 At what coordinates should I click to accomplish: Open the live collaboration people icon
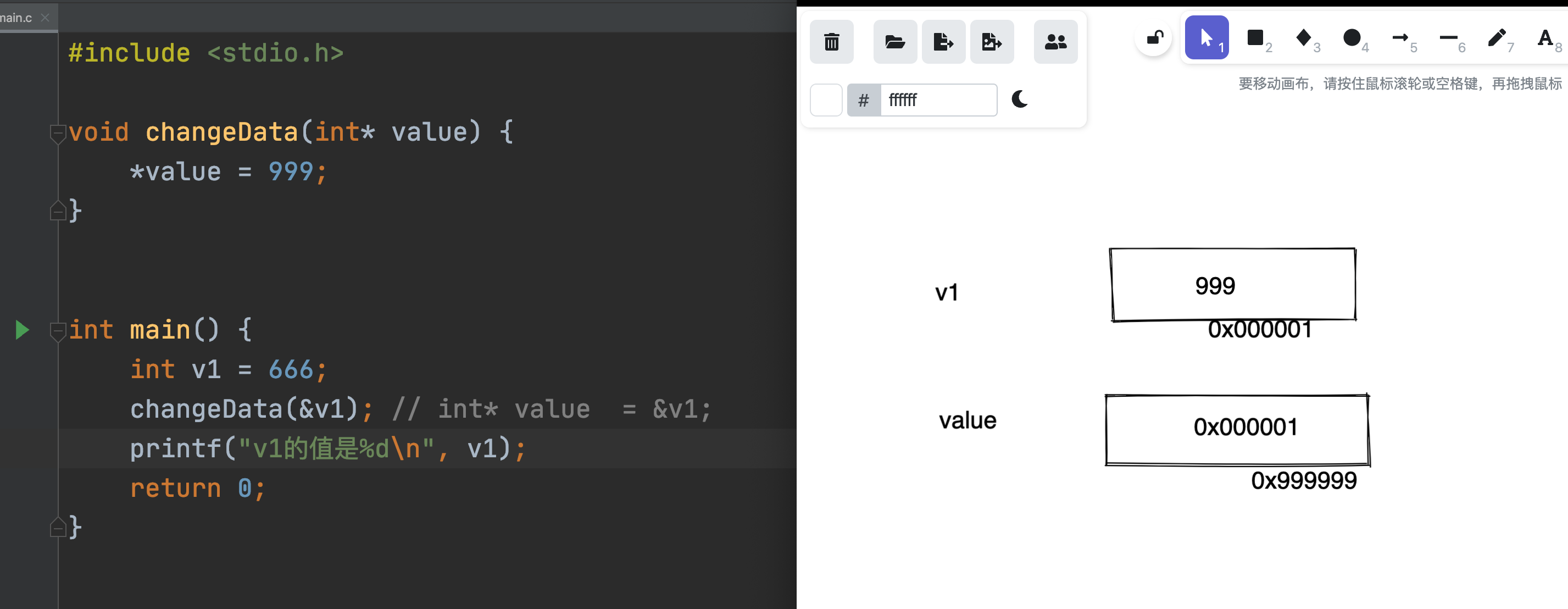pos(1055,42)
